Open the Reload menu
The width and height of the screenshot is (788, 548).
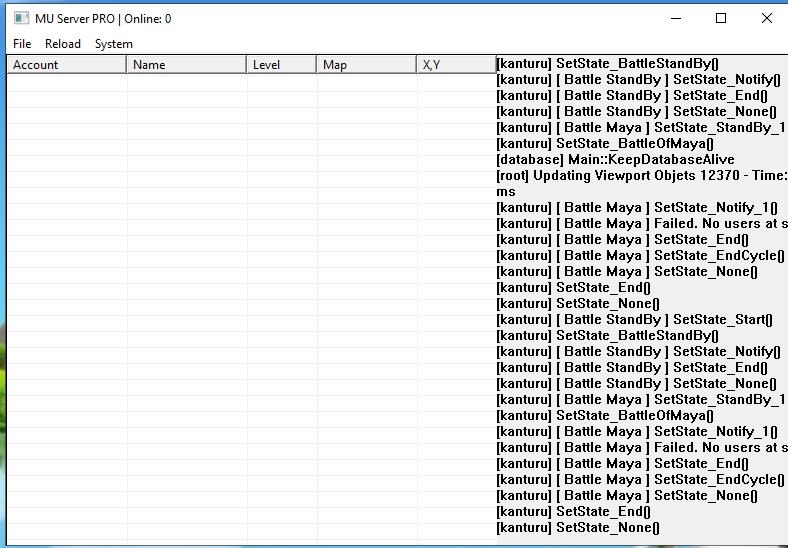coord(63,44)
